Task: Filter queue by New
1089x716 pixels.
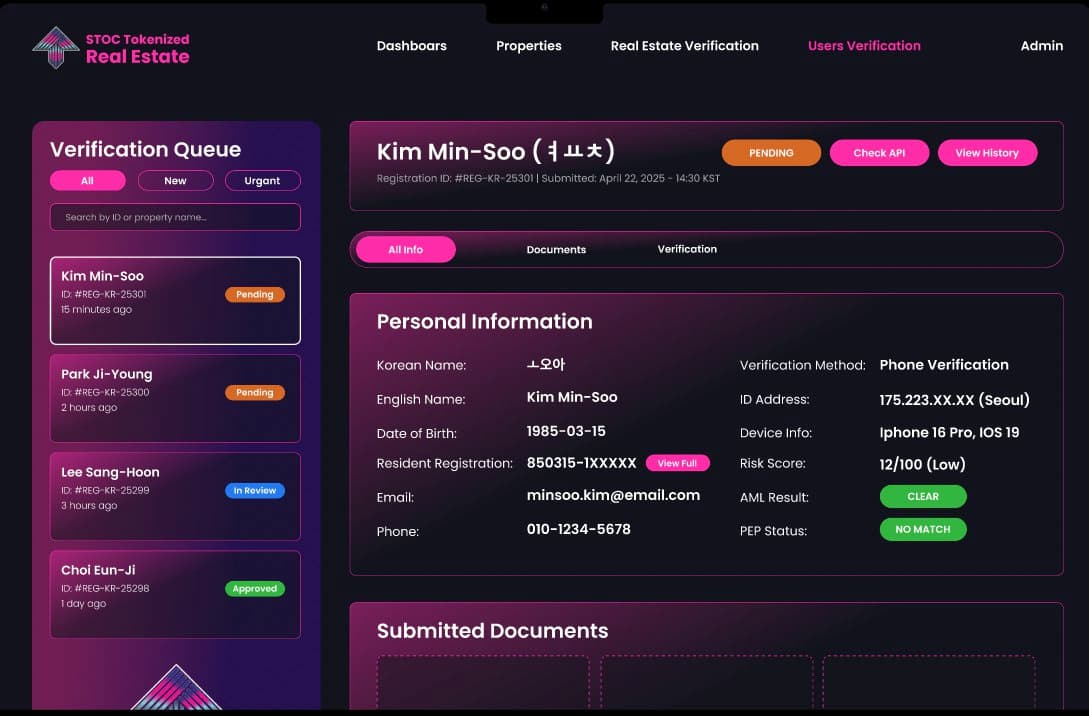Action: click(175, 181)
